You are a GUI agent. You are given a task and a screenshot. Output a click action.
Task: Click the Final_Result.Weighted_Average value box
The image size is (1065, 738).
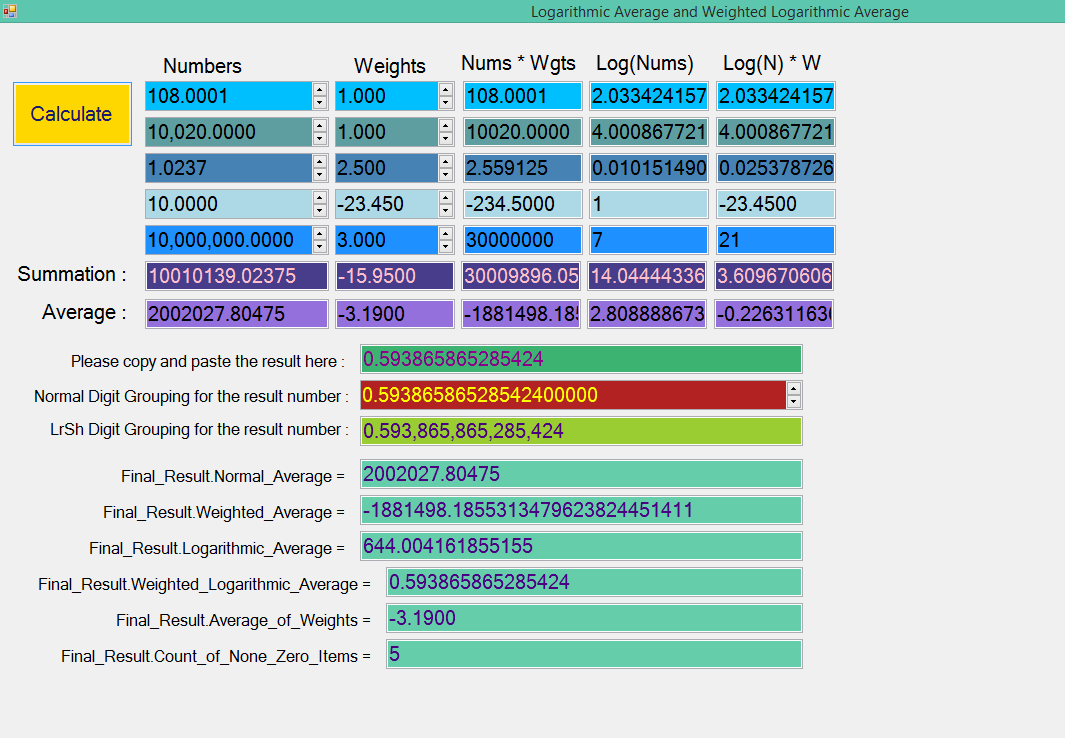[581, 510]
